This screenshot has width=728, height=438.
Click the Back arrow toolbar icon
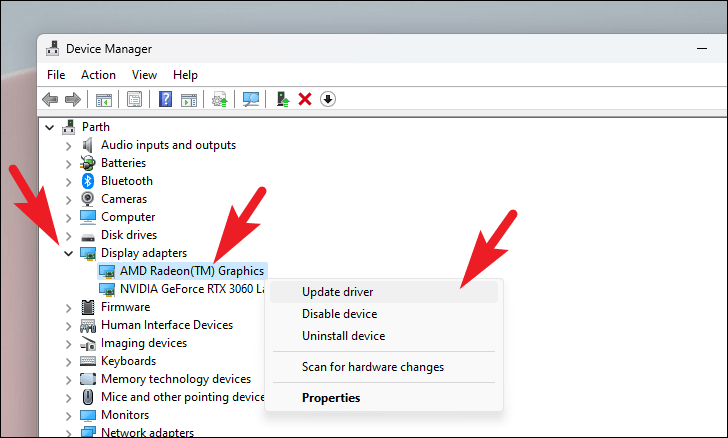tap(50, 99)
